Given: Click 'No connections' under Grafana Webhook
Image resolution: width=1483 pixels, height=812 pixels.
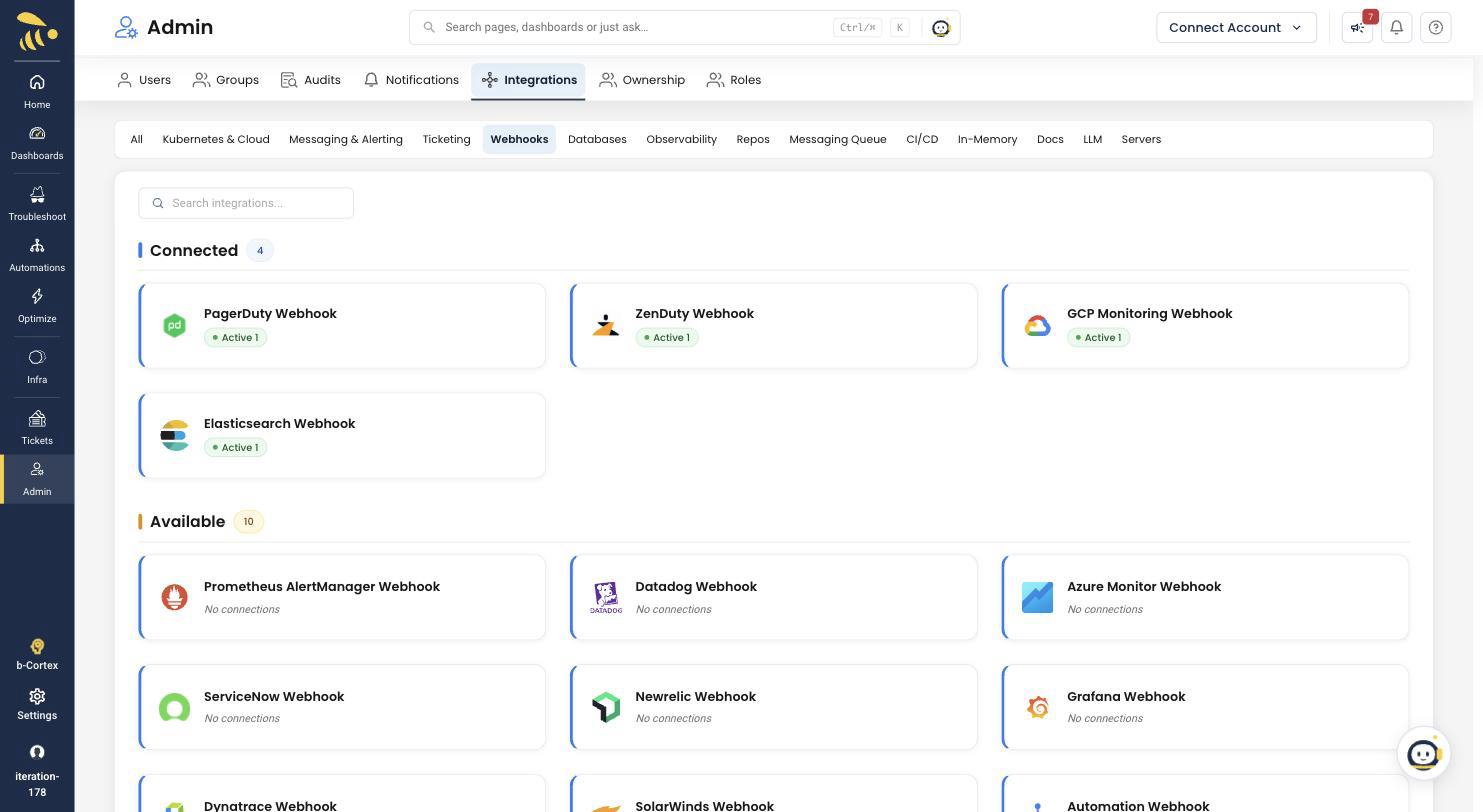Looking at the screenshot, I should pyautogui.click(x=1105, y=718).
